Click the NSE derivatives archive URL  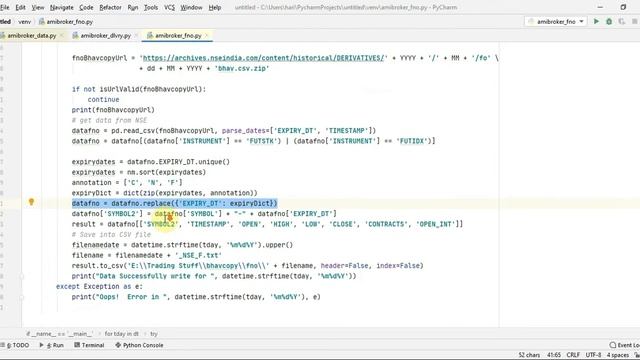(264, 58)
